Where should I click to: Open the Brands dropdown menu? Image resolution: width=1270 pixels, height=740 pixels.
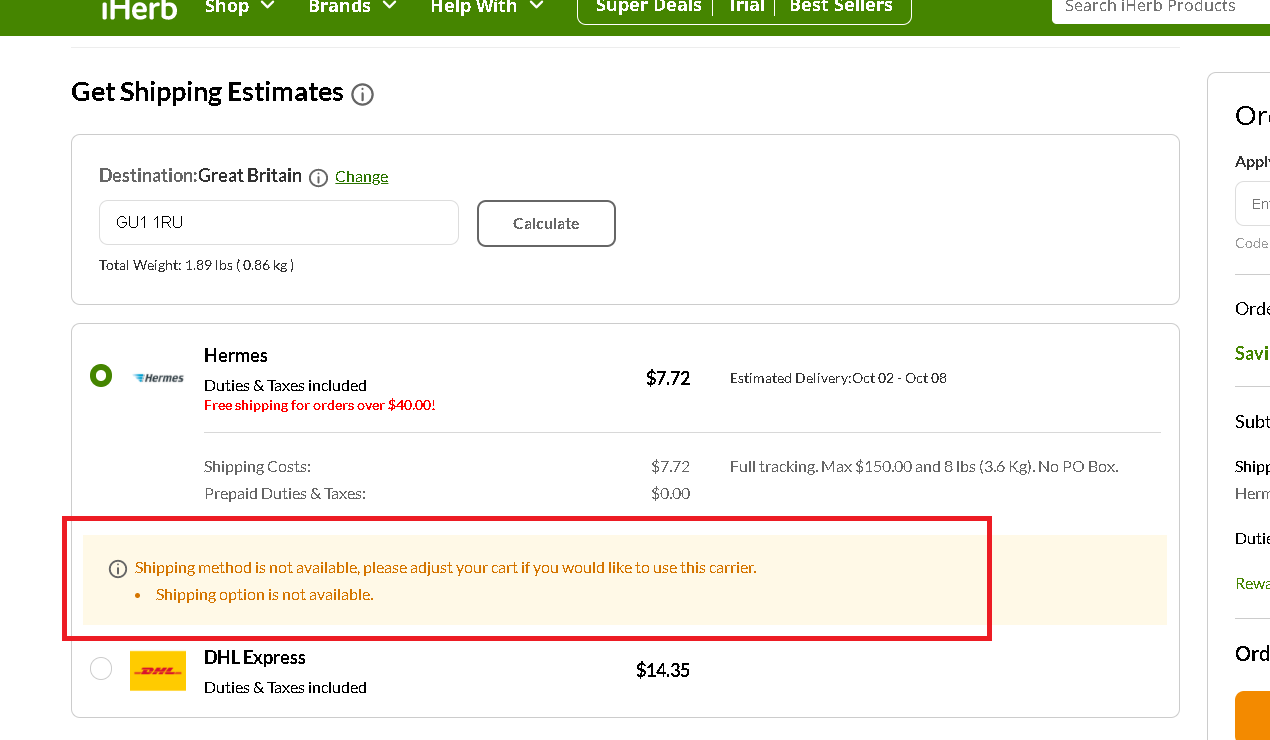352,7
